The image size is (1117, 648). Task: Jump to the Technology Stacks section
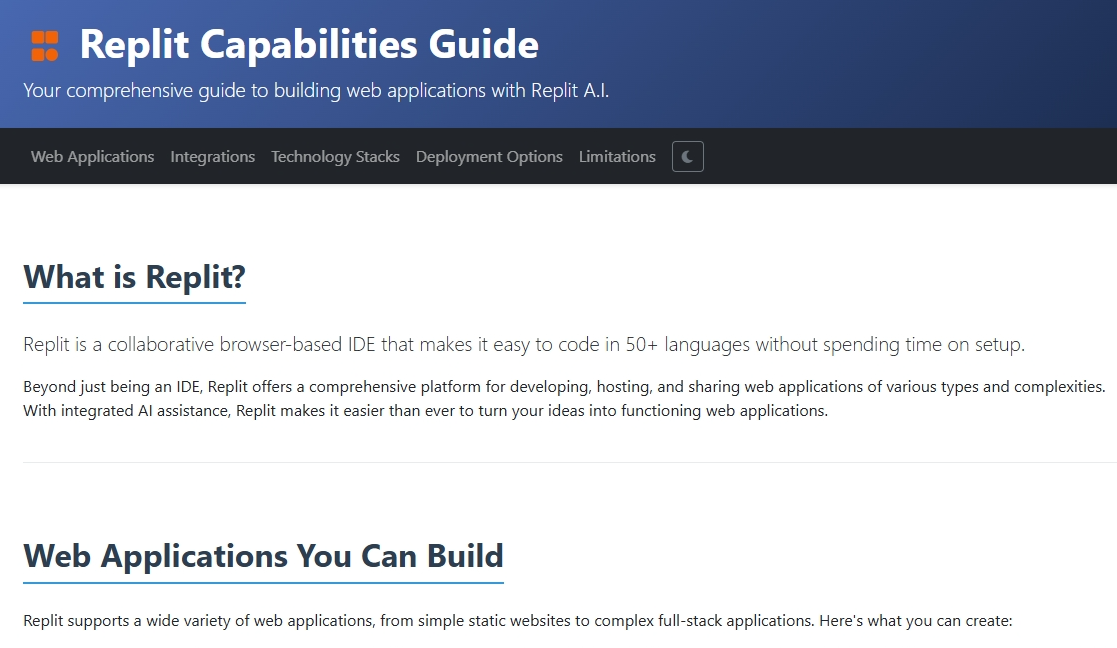click(336, 157)
